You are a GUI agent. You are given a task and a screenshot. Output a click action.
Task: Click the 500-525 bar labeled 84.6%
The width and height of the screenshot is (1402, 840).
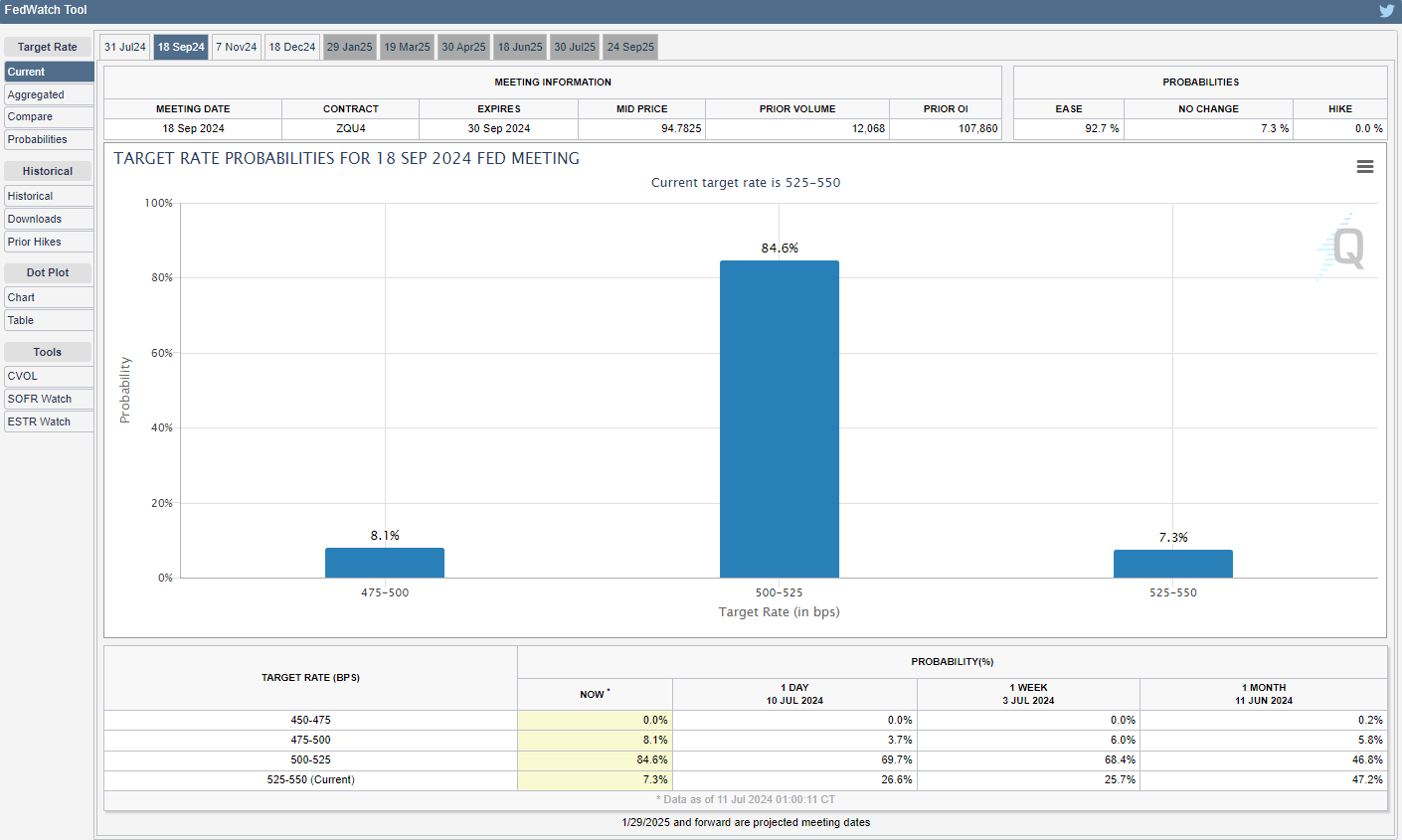point(780,419)
